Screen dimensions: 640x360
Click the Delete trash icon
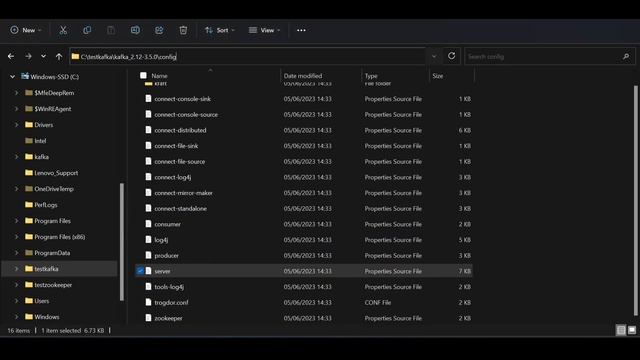(183, 30)
